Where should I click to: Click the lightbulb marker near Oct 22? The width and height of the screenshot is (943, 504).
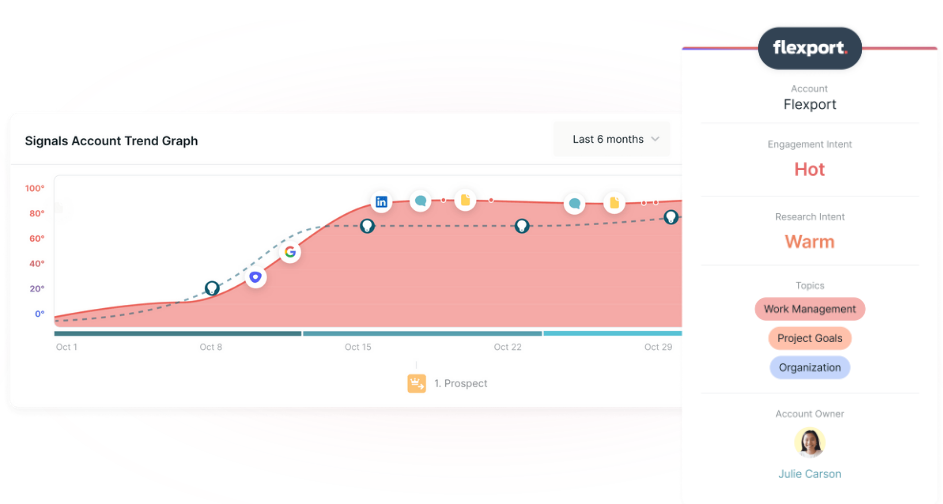coord(522,226)
